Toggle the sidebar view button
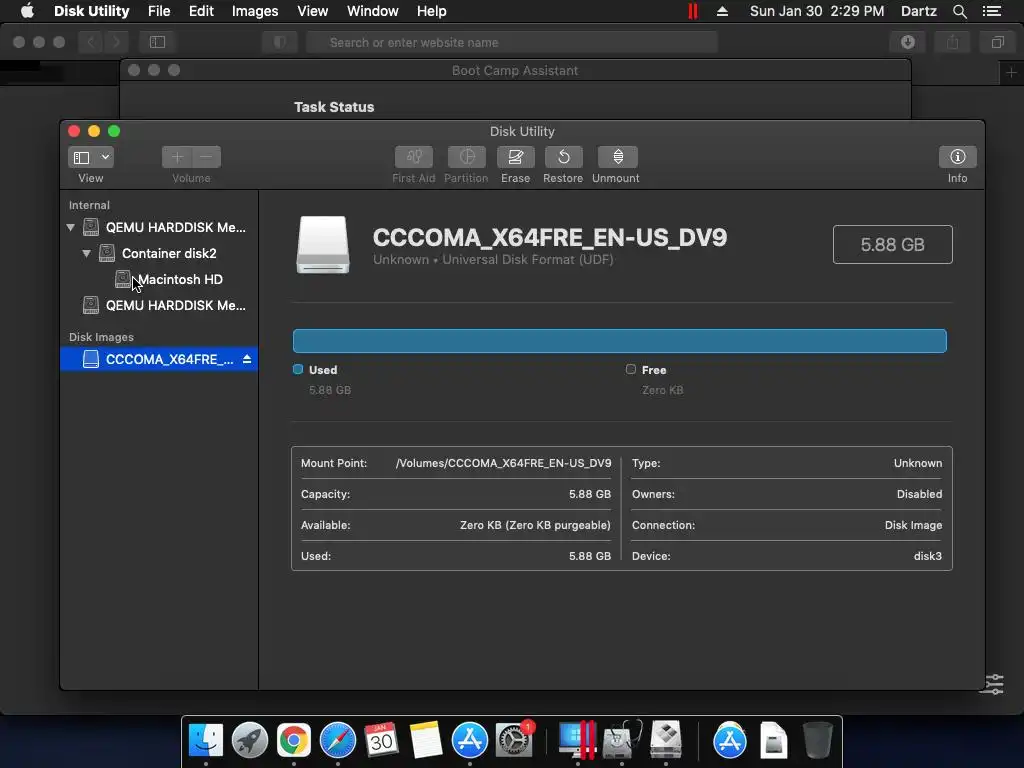The image size is (1024, 768). pyautogui.click(x=82, y=157)
